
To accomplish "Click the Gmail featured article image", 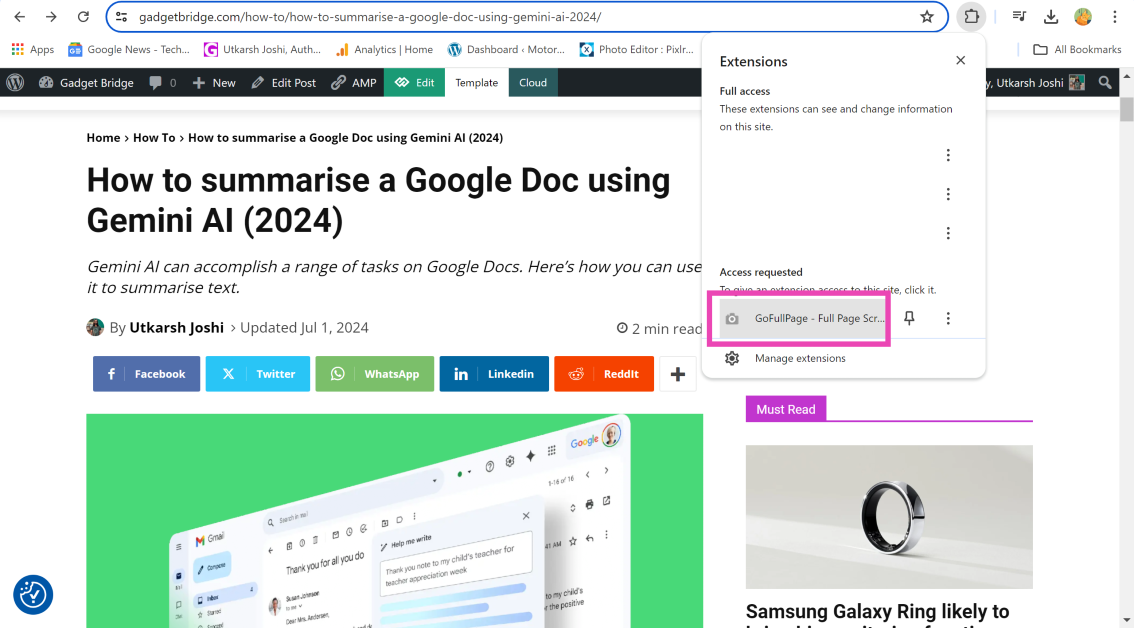I will coord(394,521).
